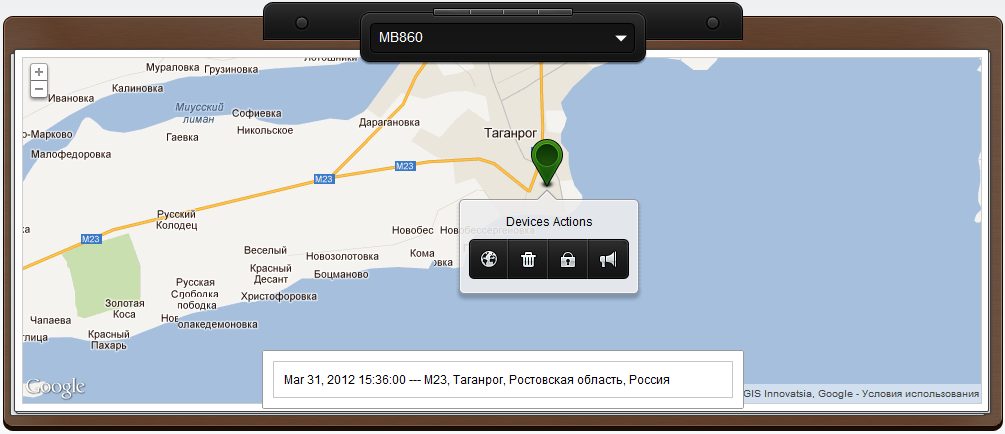The image size is (1005, 434).
Task: Click the Грузиновка map label
Action: [x=231, y=69]
